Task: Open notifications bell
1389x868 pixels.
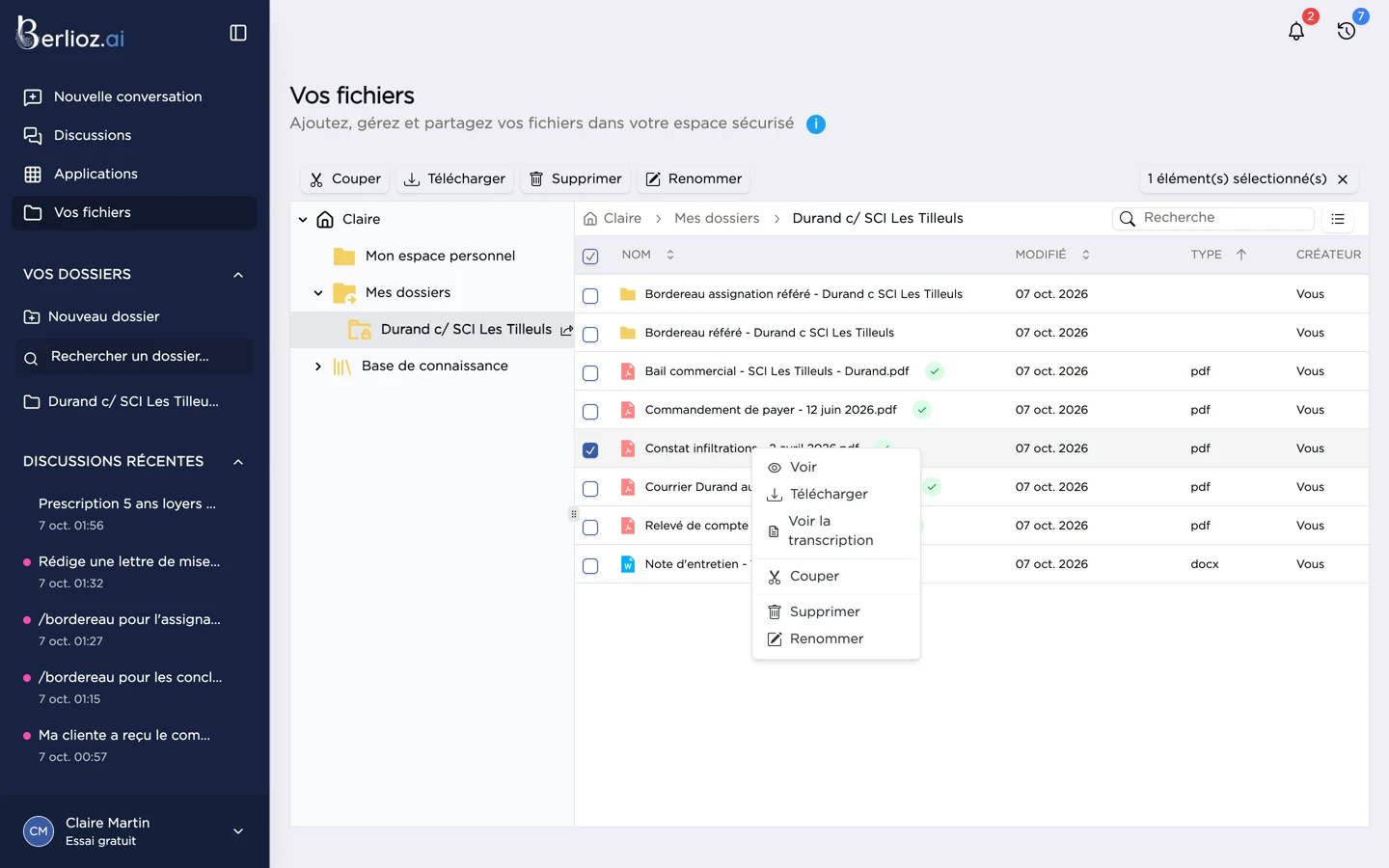Action: 1296,31
